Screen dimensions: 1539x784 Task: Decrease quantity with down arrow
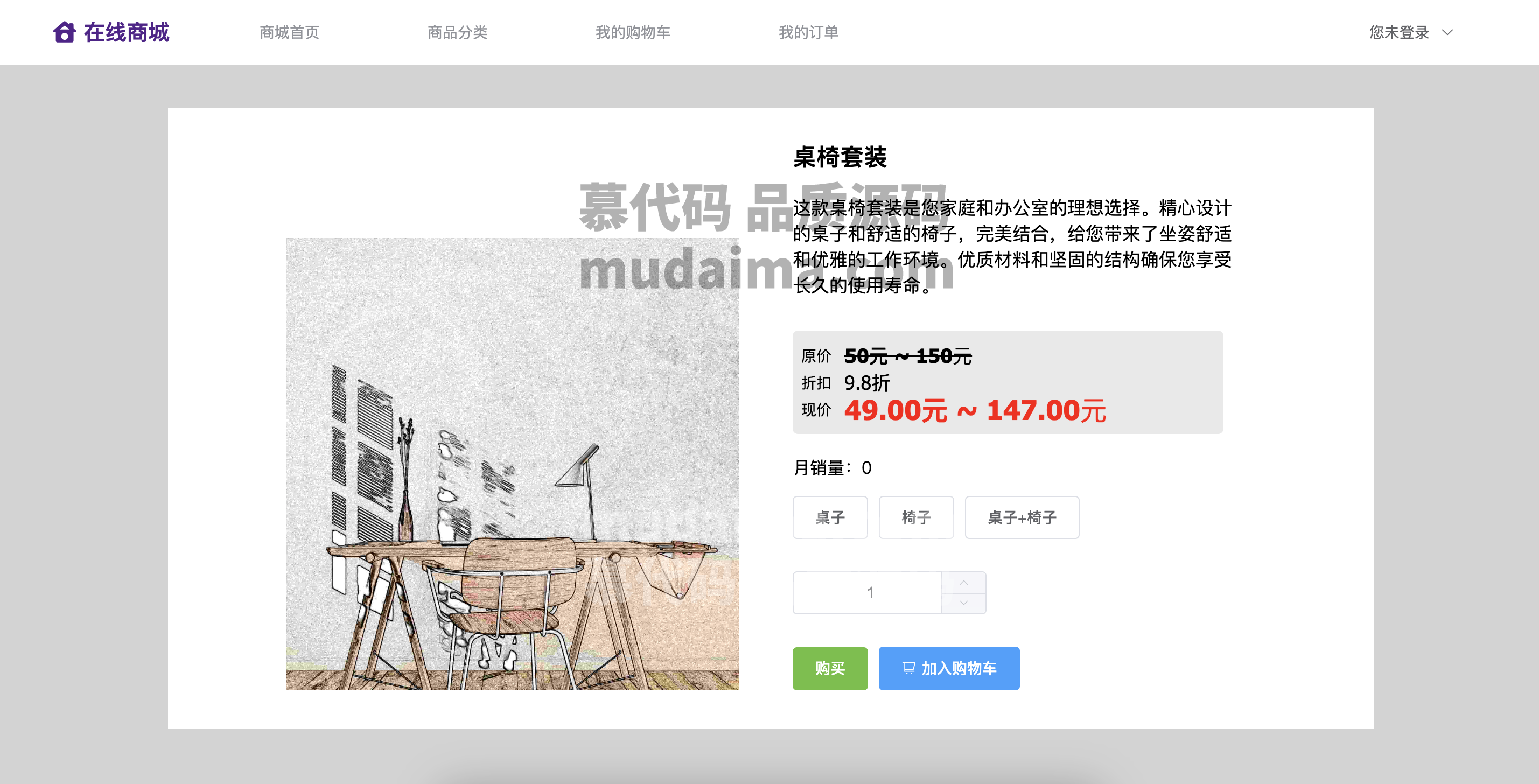(x=964, y=603)
